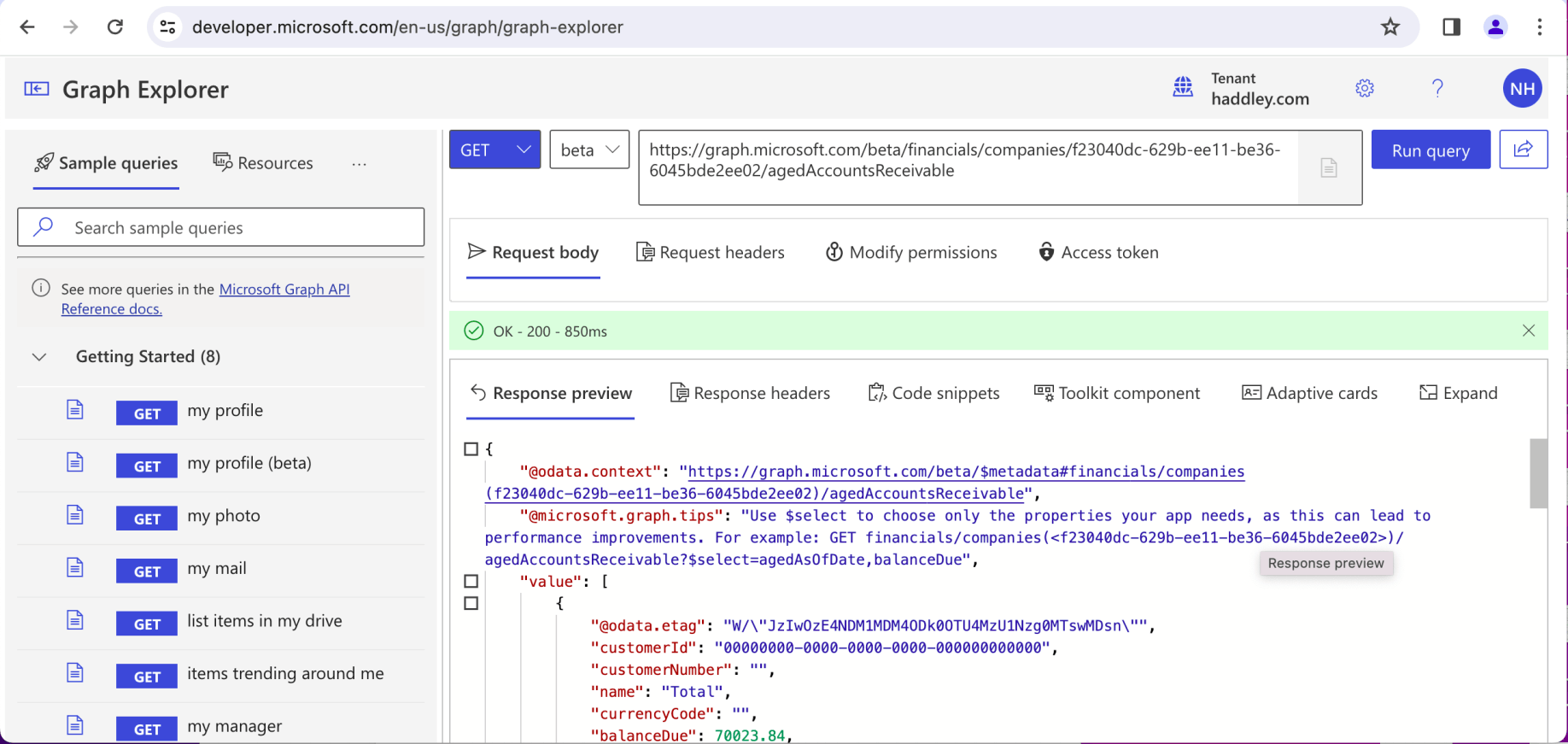Dismiss the OK 200 status message

1528,331
